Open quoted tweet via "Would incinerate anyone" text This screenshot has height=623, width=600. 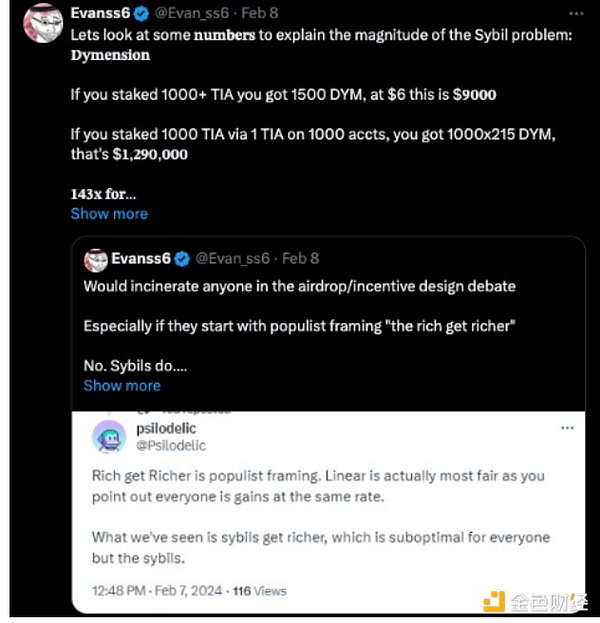click(x=299, y=287)
